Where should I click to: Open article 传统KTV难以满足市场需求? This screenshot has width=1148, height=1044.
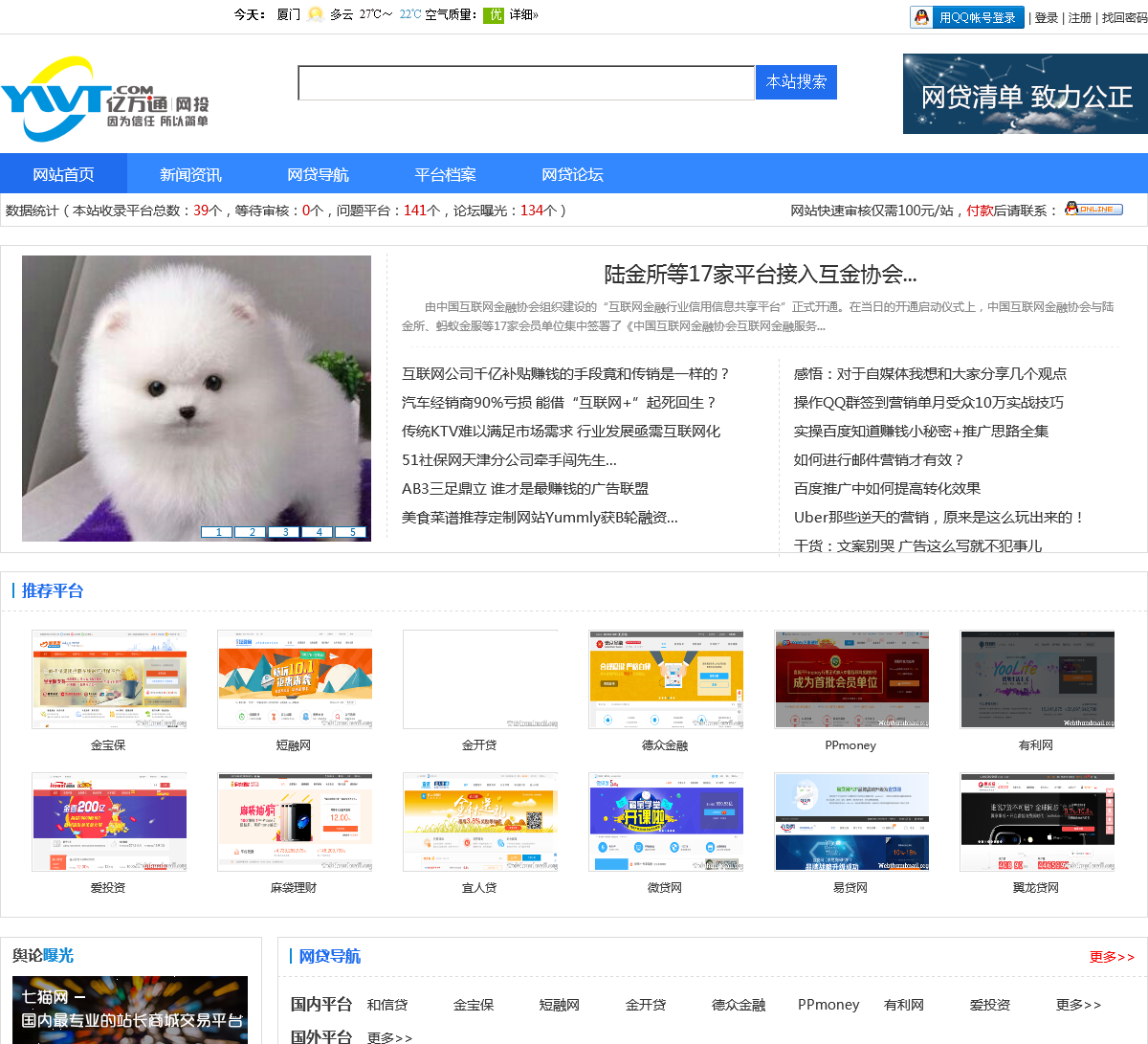coord(561,432)
